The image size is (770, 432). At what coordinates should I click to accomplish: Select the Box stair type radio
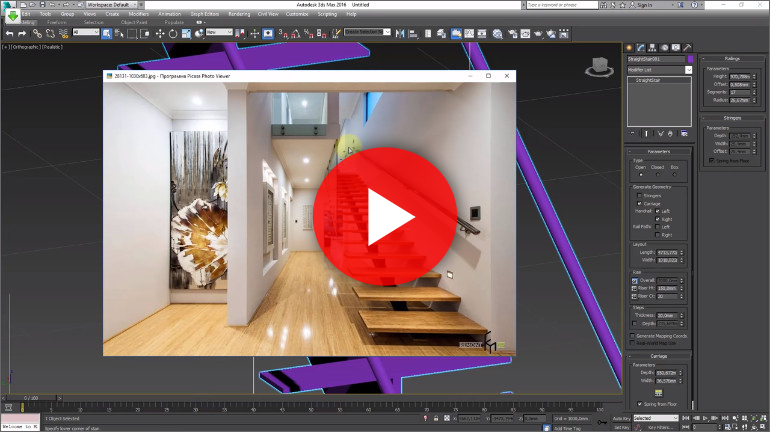point(674,175)
